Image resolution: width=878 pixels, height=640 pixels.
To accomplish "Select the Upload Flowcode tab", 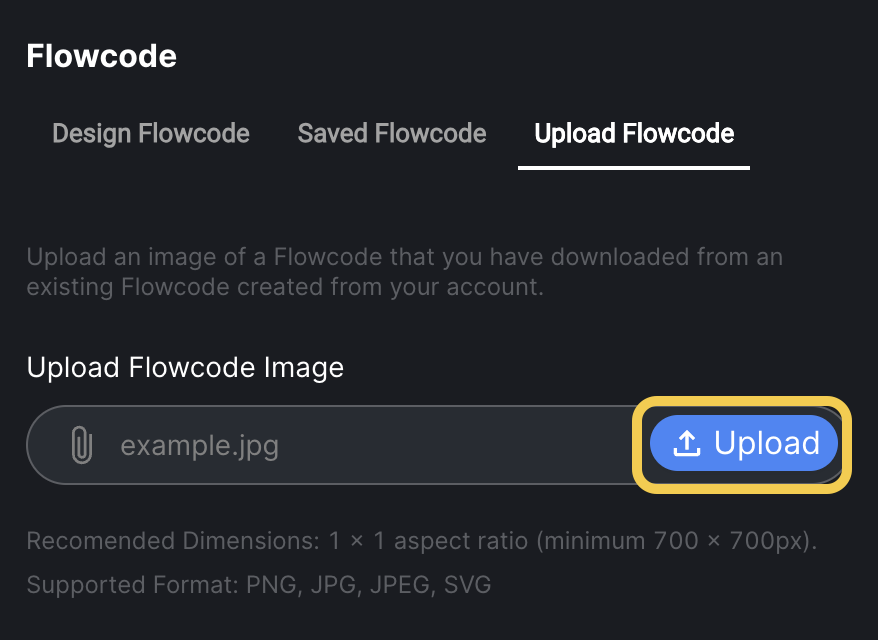I will point(634,134).
